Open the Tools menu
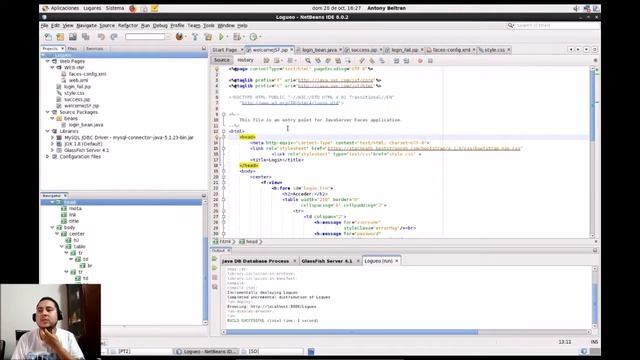Screen dimensions: 640x360 click(209, 26)
